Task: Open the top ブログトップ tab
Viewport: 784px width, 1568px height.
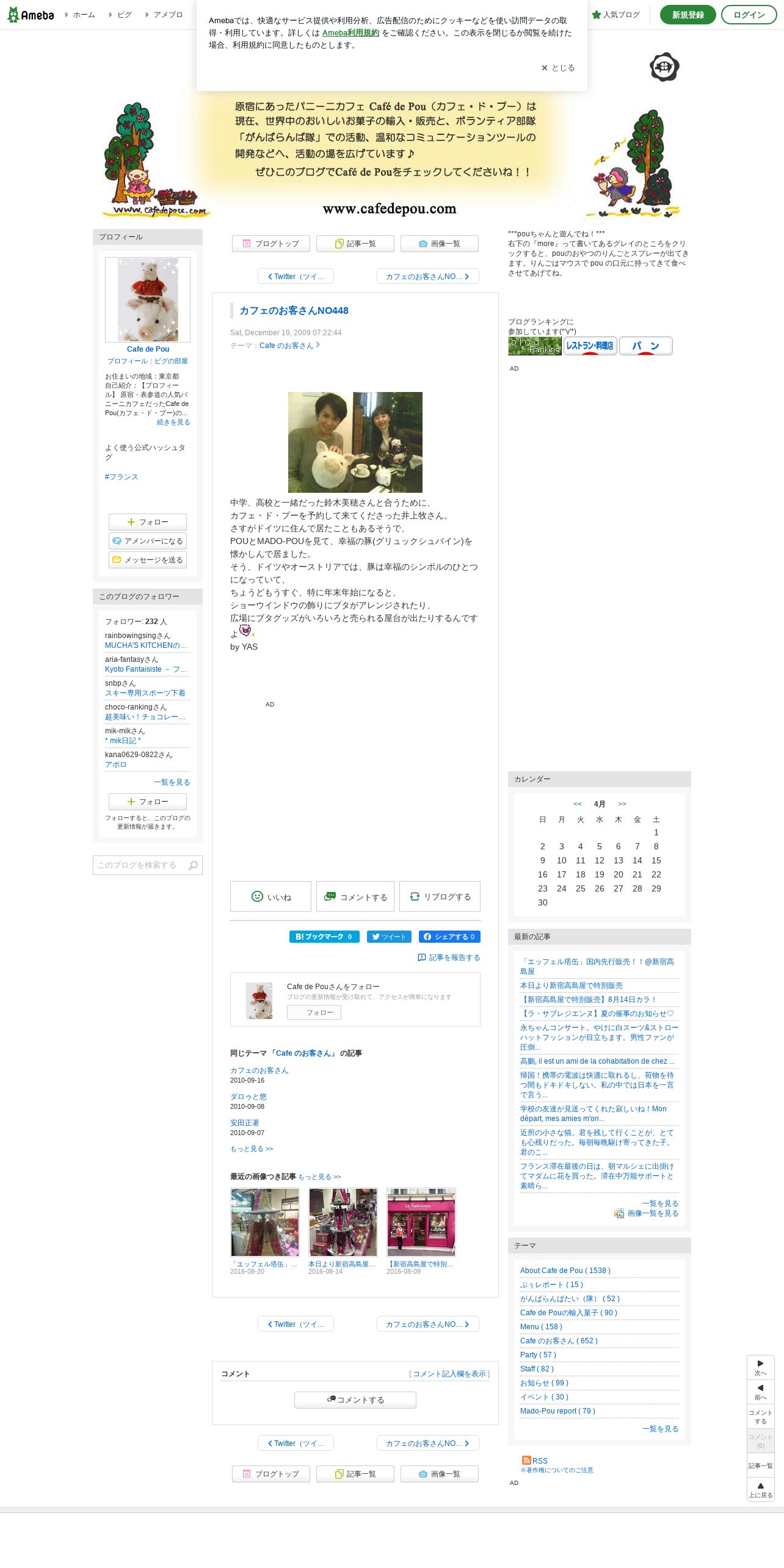Action: [271, 244]
